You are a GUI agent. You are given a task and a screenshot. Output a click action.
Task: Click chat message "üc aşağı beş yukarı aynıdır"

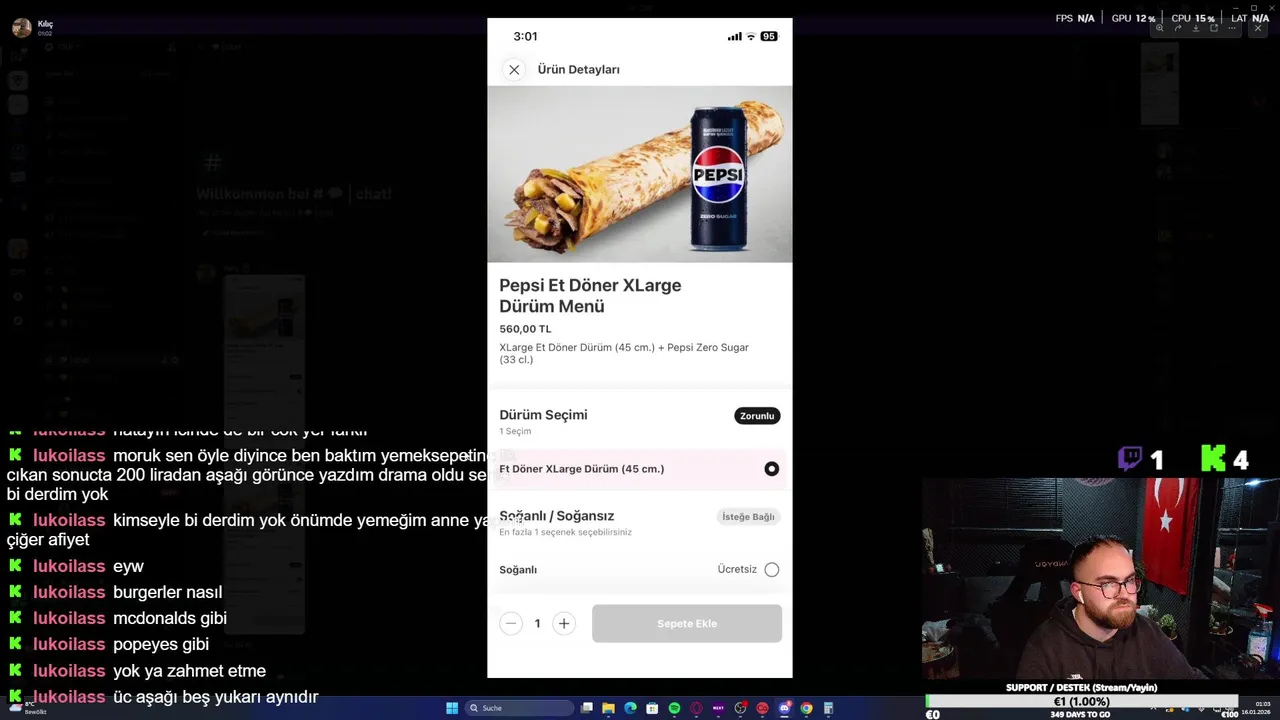pyautogui.click(x=215, y=697)
